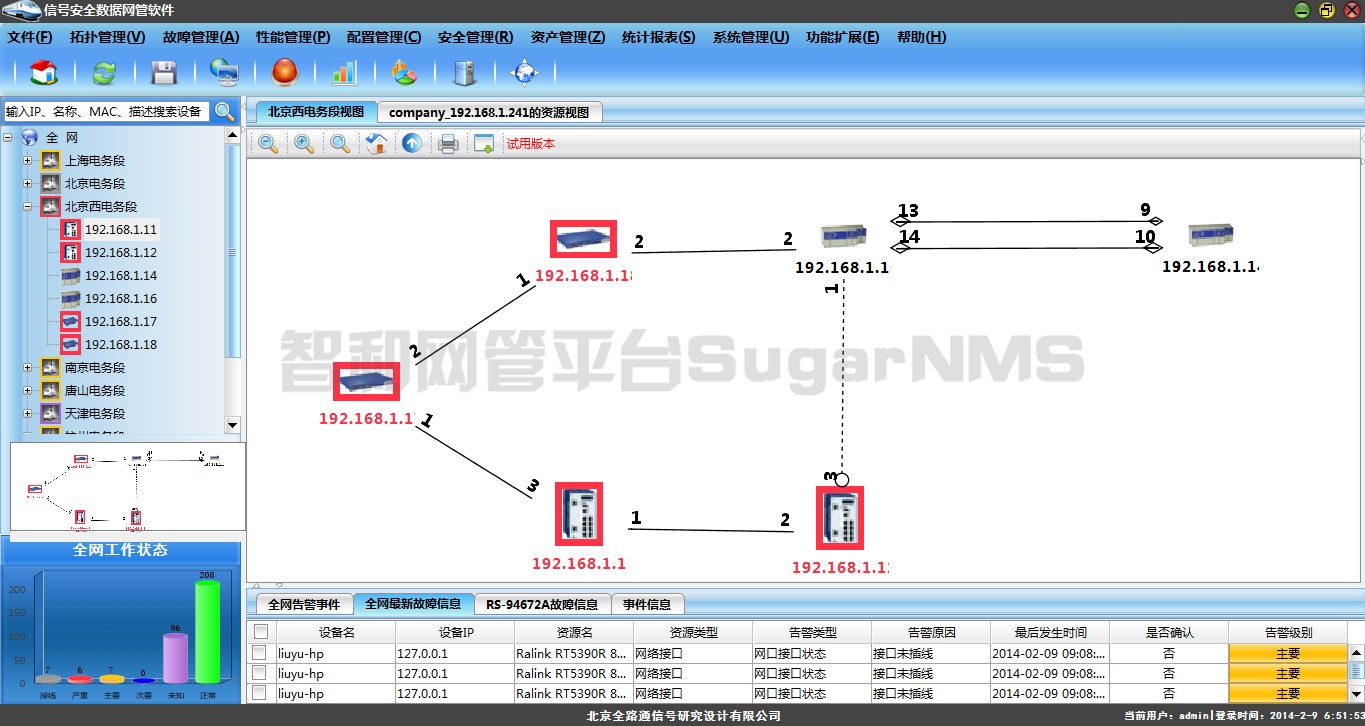Select the 192.168.1.14 device node in topology
The height and width of the screenshot is (726, 1365).
1210,236
